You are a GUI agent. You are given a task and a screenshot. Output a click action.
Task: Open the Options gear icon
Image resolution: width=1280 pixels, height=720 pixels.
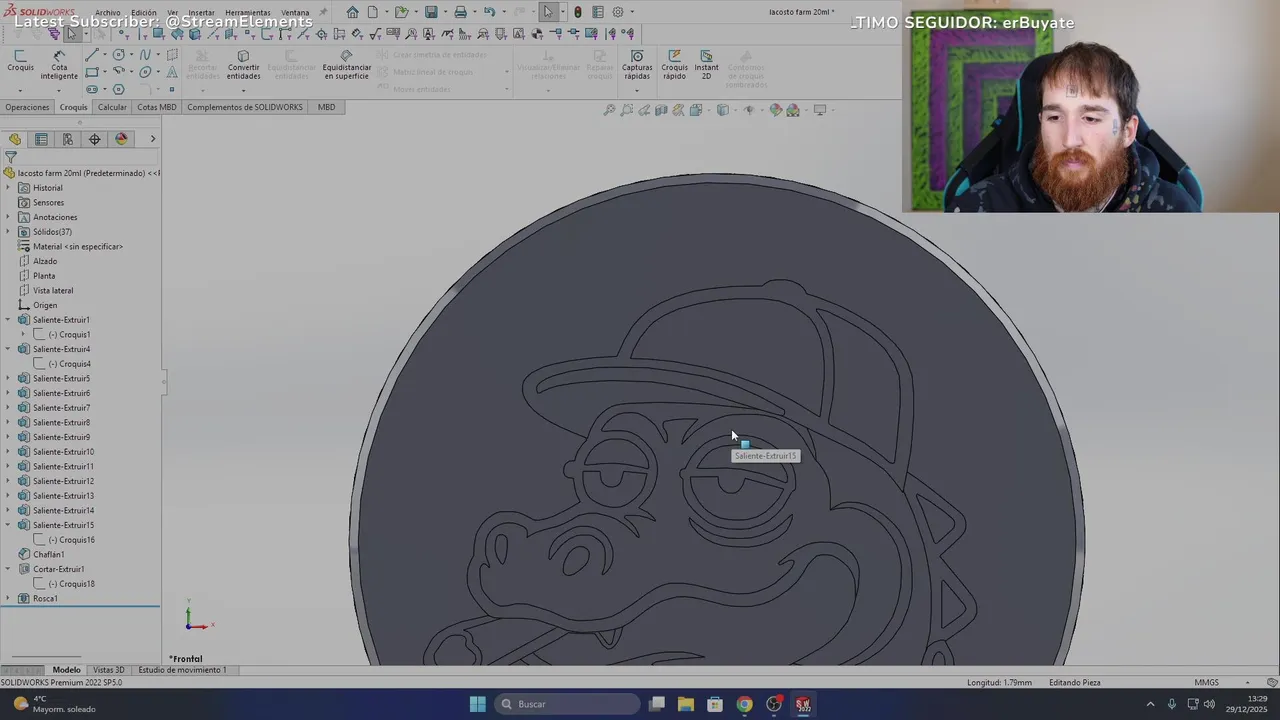618,12
